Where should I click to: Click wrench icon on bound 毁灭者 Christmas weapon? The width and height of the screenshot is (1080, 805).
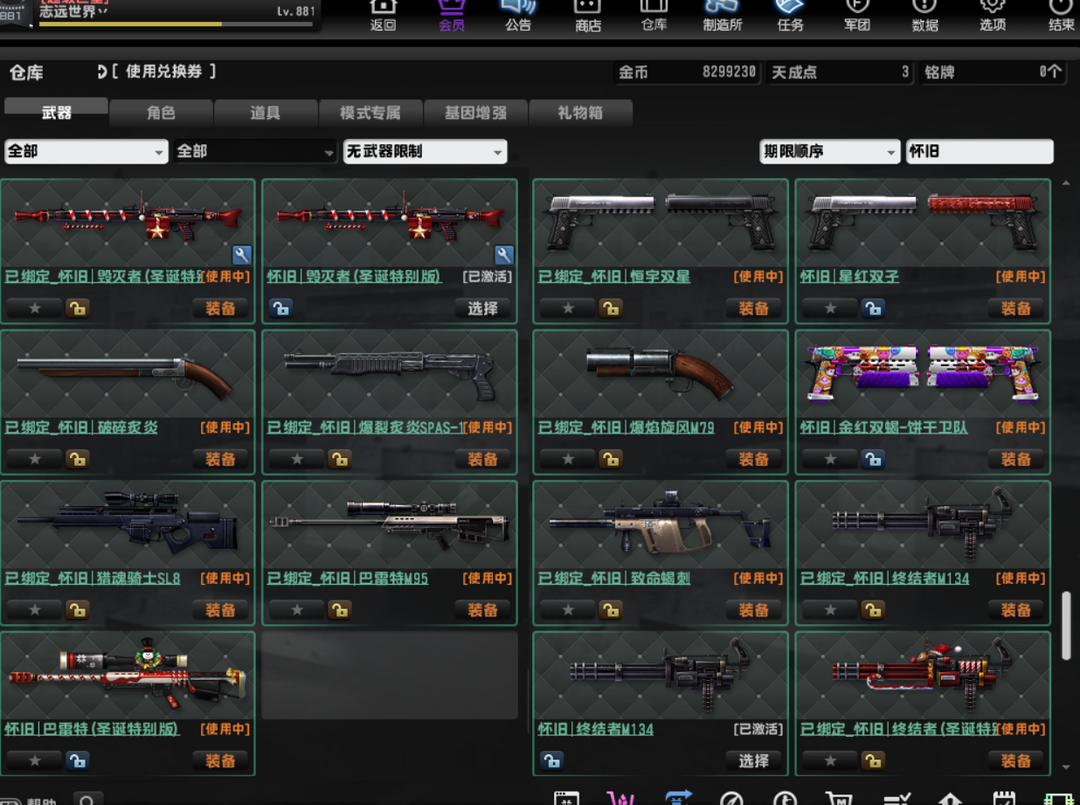click(241, 255)
